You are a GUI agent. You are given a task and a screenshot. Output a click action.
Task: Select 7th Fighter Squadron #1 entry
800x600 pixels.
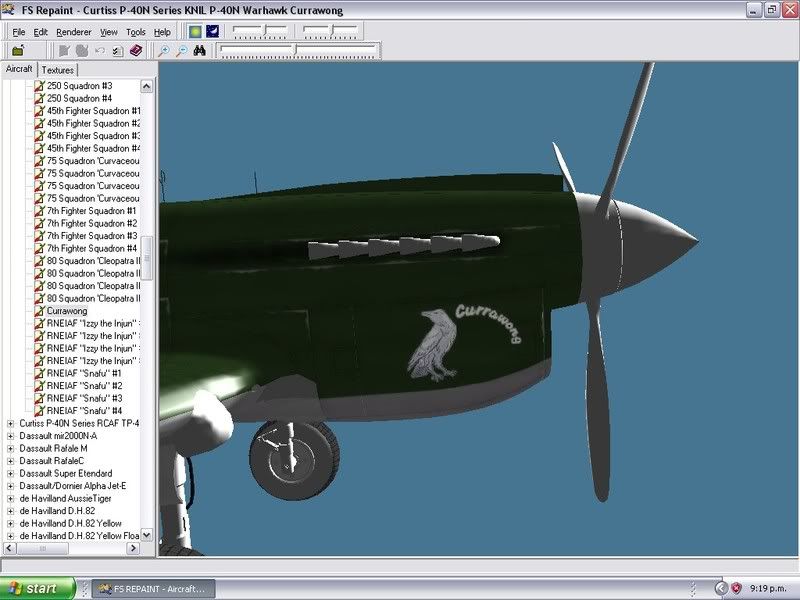click(x=91, y=211)
